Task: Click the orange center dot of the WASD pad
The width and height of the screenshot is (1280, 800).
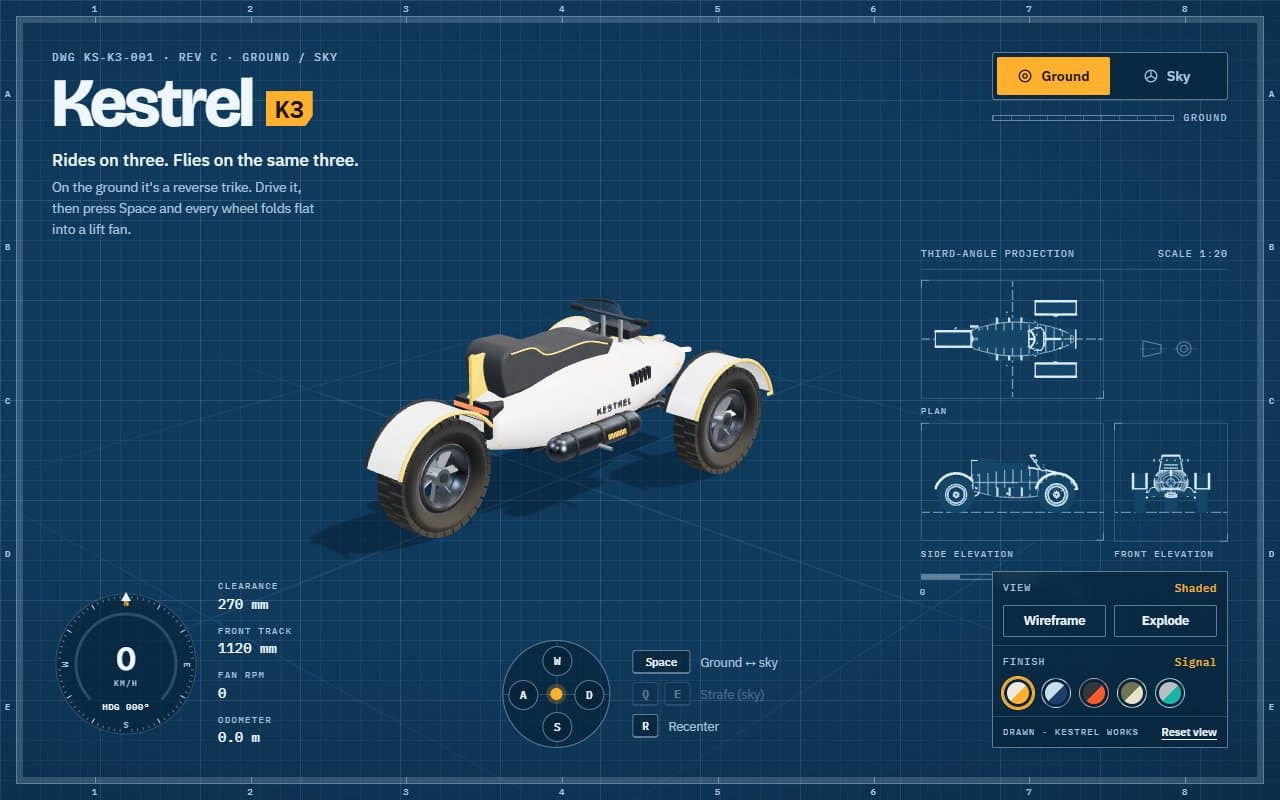Action: (x=557, y=694)
